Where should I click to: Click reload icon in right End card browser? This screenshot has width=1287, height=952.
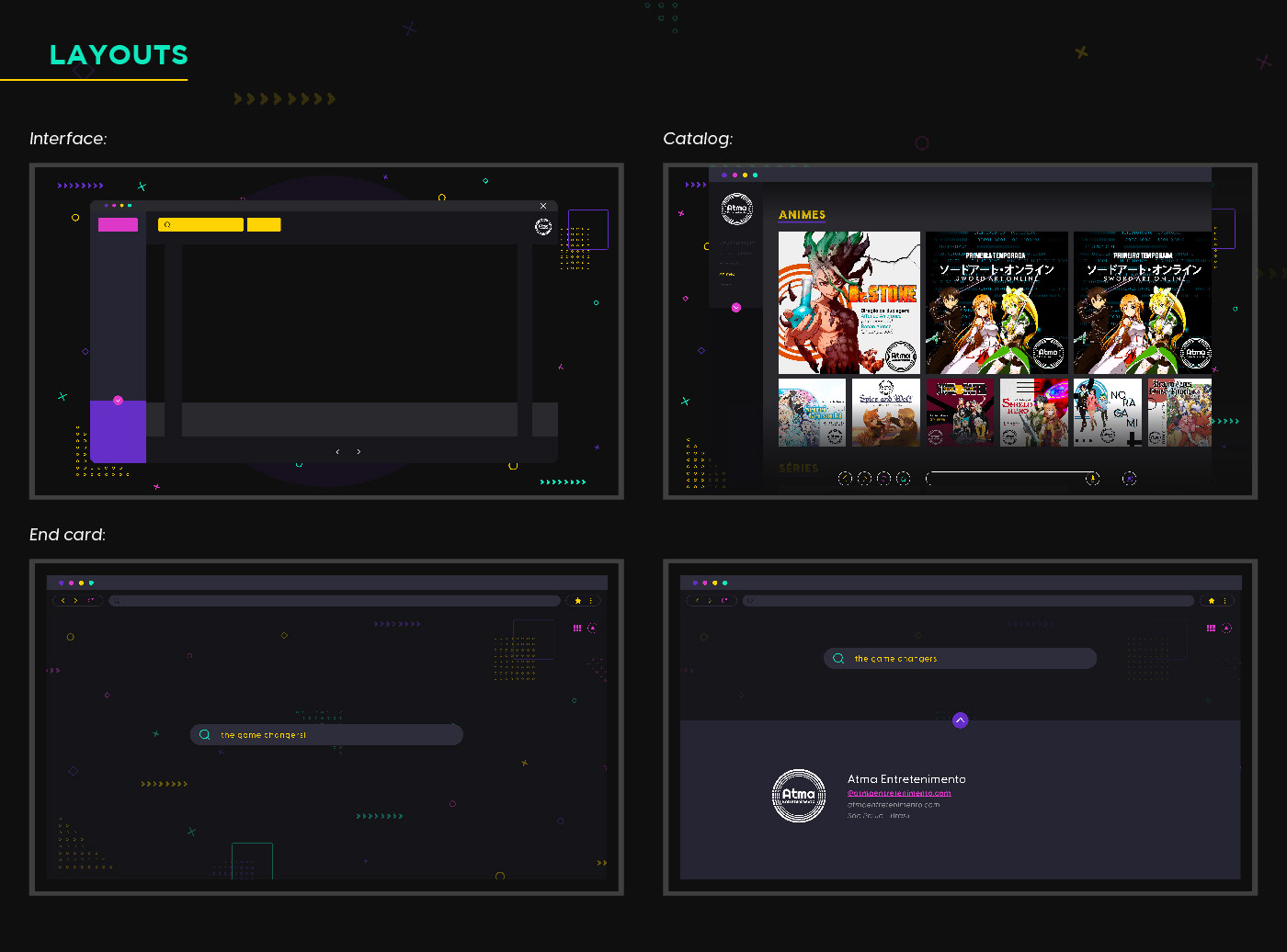(724, 601)
